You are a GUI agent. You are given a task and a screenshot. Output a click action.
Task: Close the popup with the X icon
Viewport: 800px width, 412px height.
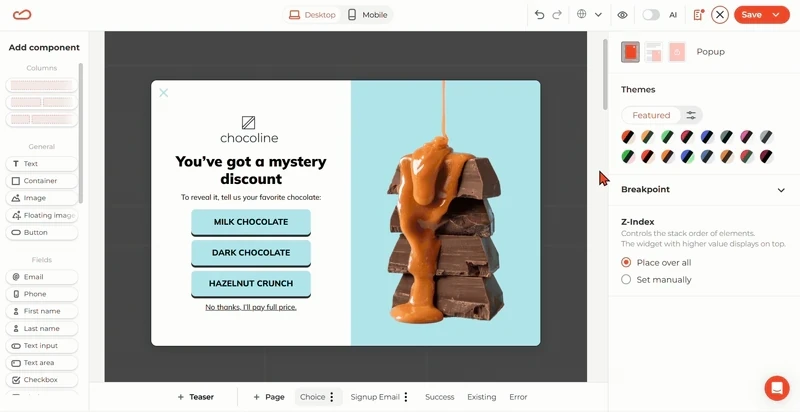click(x=163, y=93)
